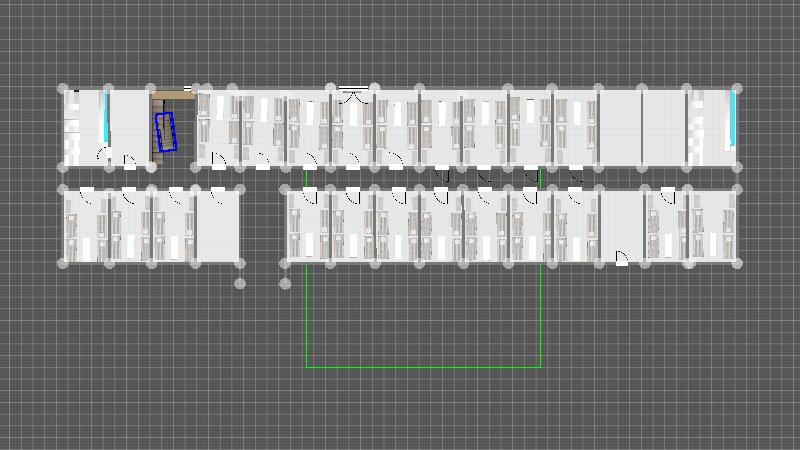Select the white fixtures in the top-right room
This screenshot has height=450, width=800.
pyautogui.click(x=697, y=127)
